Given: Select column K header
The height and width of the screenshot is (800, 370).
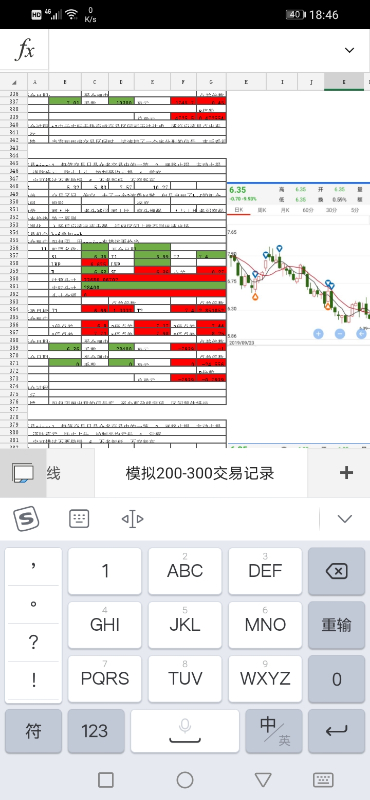Looking at the screenshot, I should point(344,82).
